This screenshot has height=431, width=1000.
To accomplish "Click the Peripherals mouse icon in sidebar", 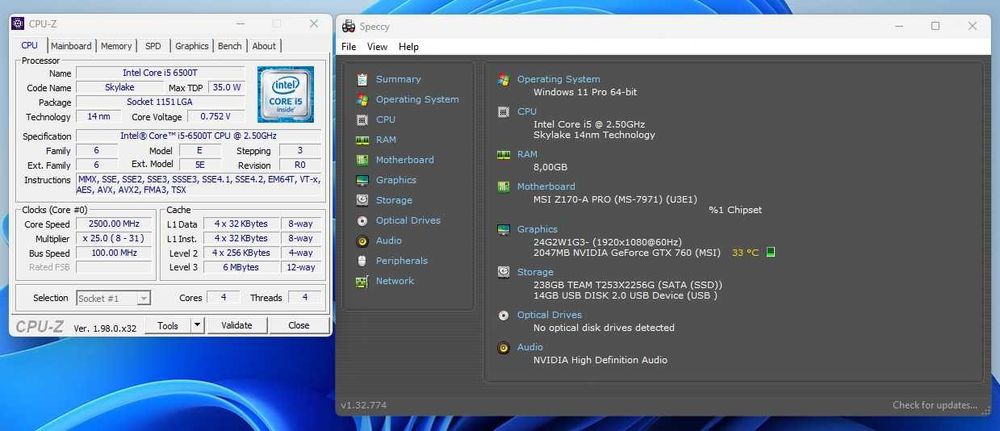I will (362, 261).
